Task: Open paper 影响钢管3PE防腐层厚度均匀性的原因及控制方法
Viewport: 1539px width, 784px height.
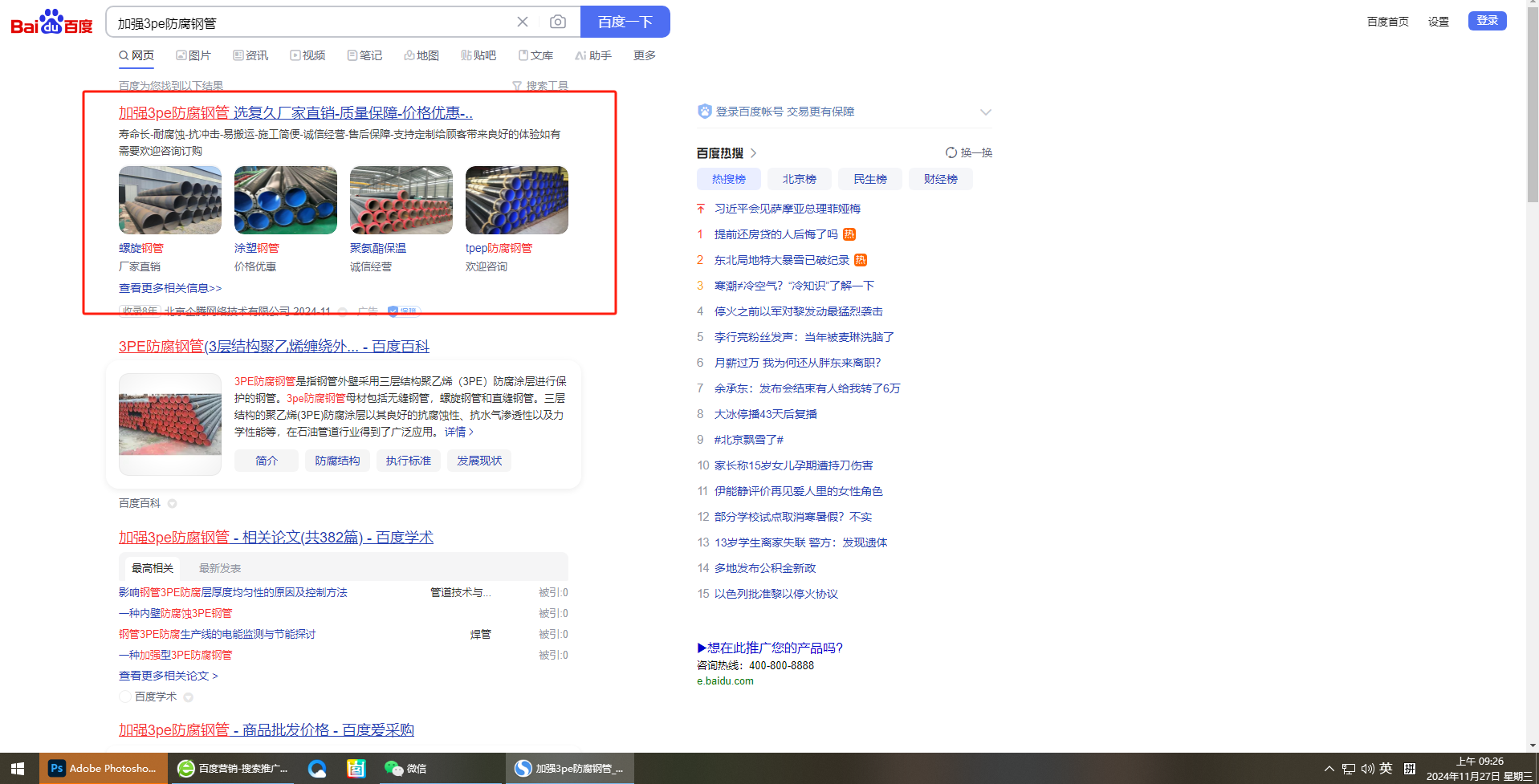Action: tap(233, 592)
